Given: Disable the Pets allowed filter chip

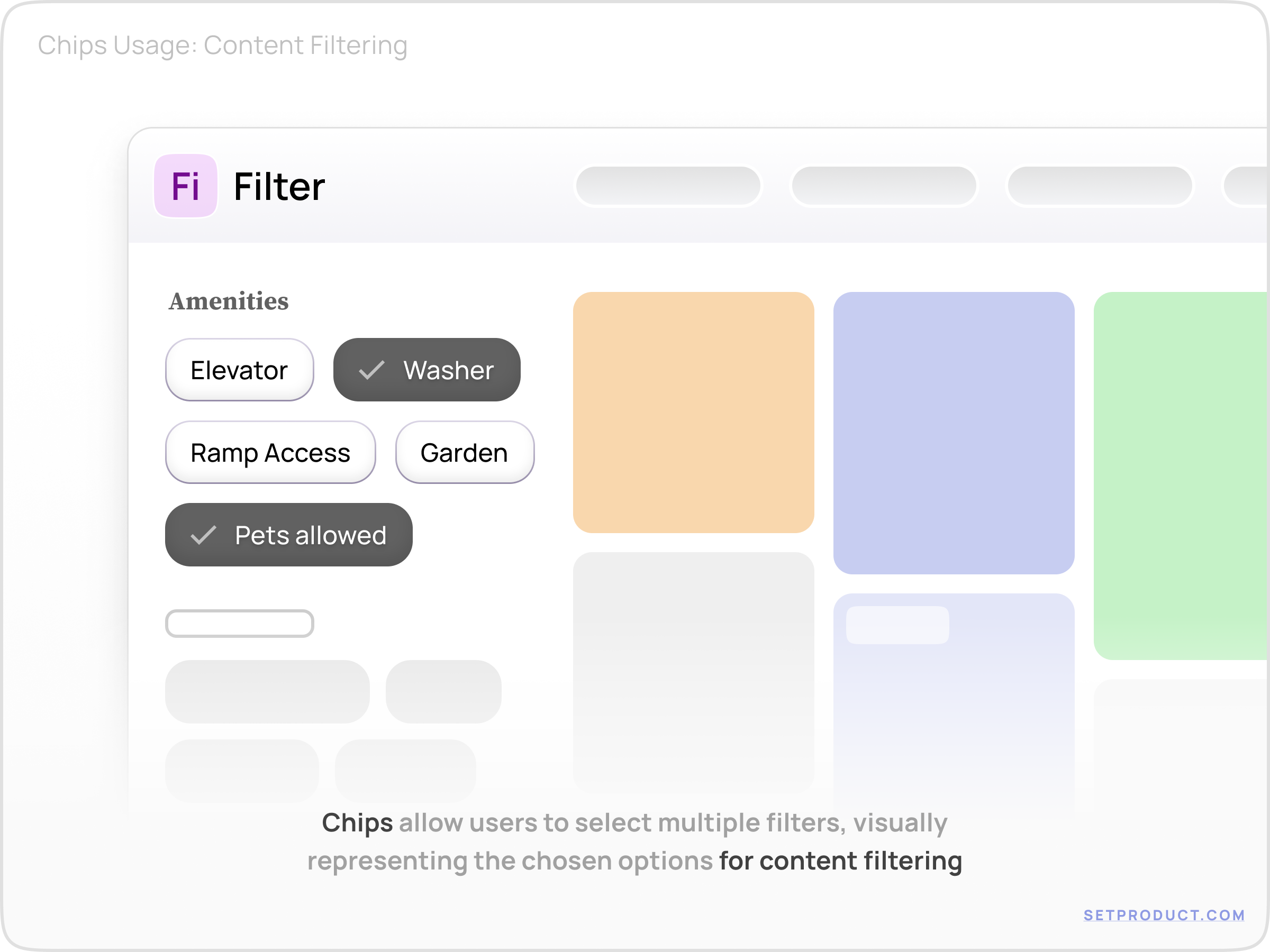Looking at the screenshot, I should [x=288, y=535].
